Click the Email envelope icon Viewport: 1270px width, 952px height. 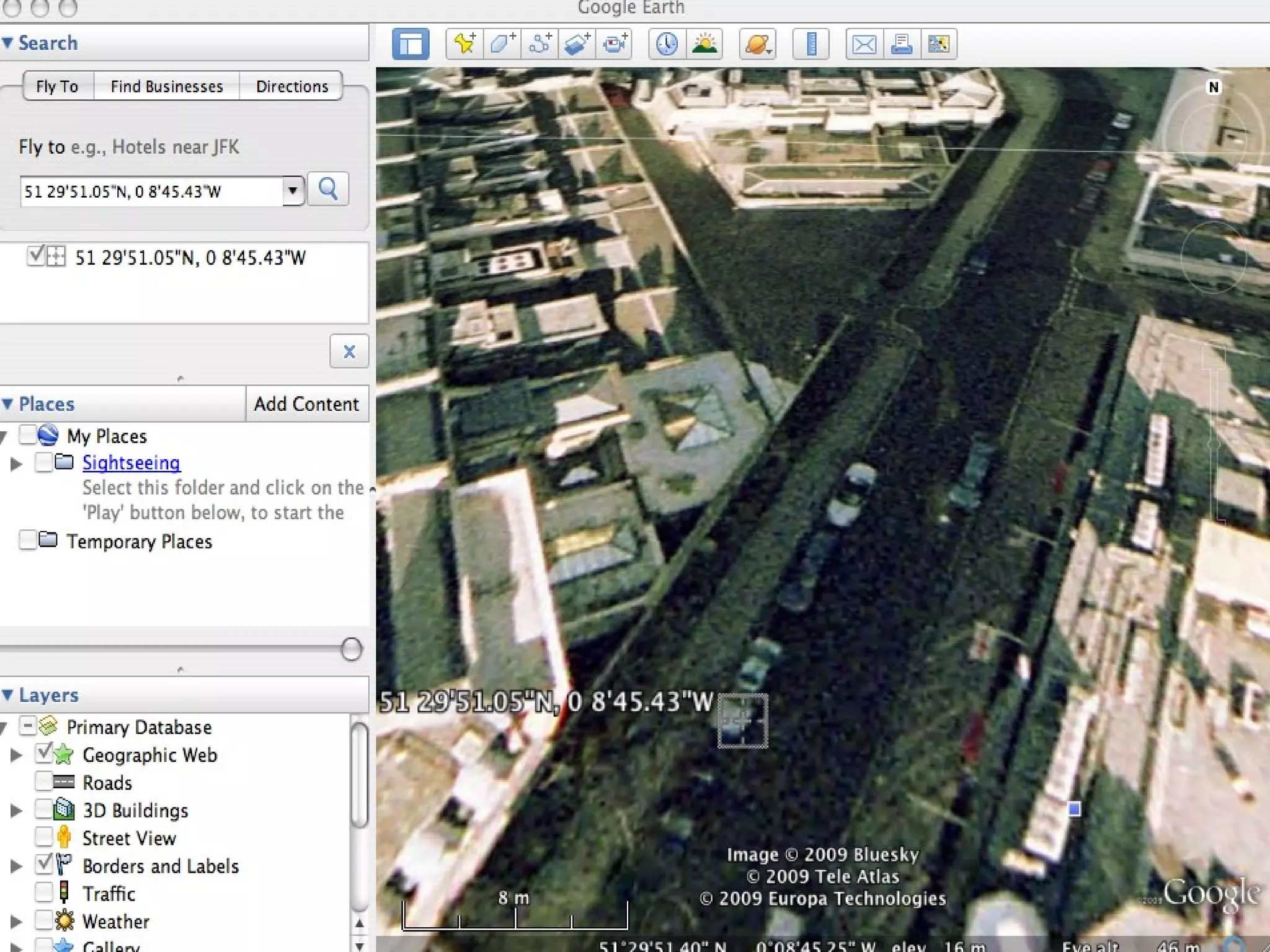[864, 44]
